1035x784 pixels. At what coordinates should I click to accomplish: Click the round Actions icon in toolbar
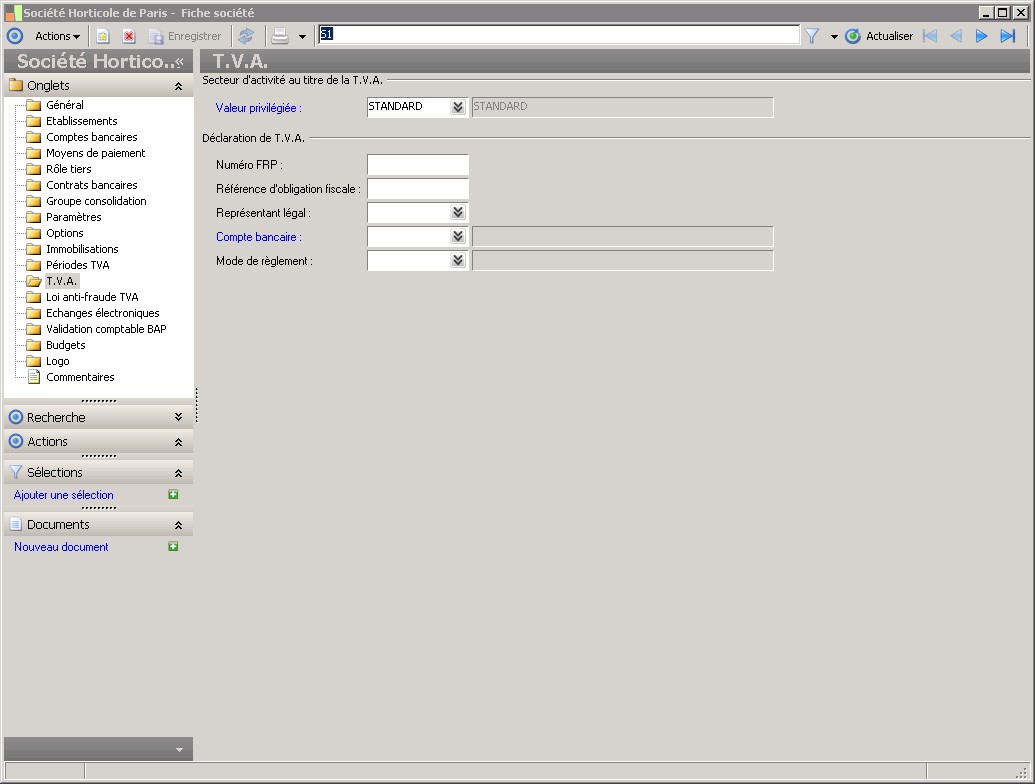pos(15,36)
